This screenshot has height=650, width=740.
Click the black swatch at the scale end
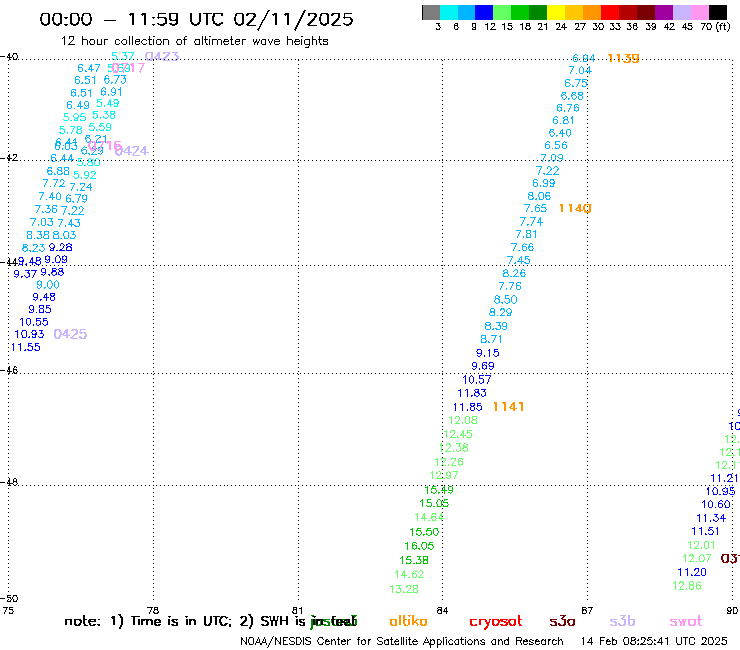click(x=718, y=12)
